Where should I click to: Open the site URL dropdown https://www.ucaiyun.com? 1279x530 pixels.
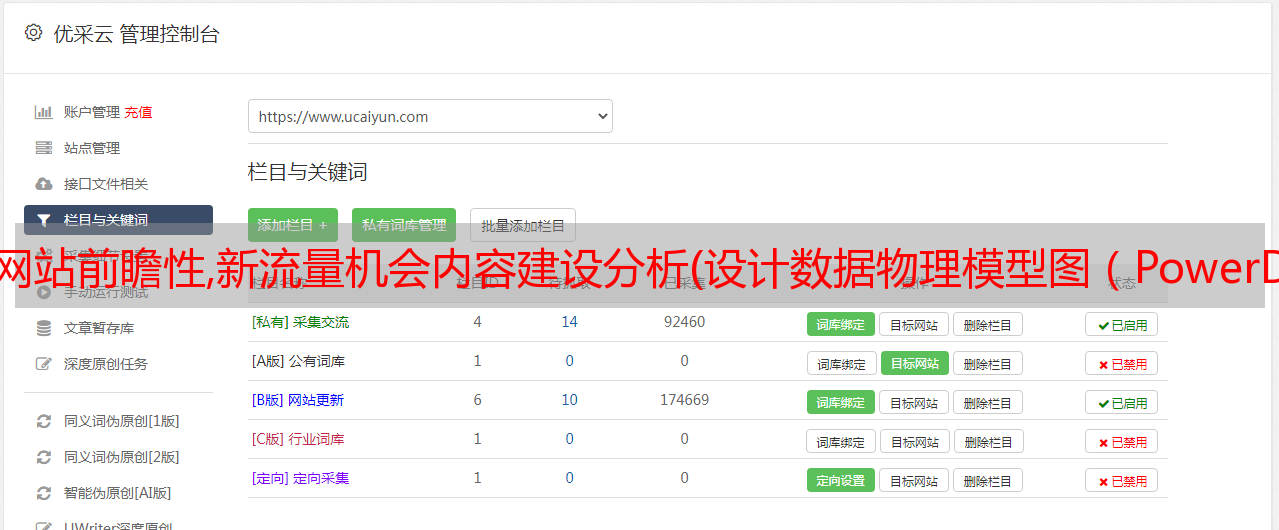point(430,116)
